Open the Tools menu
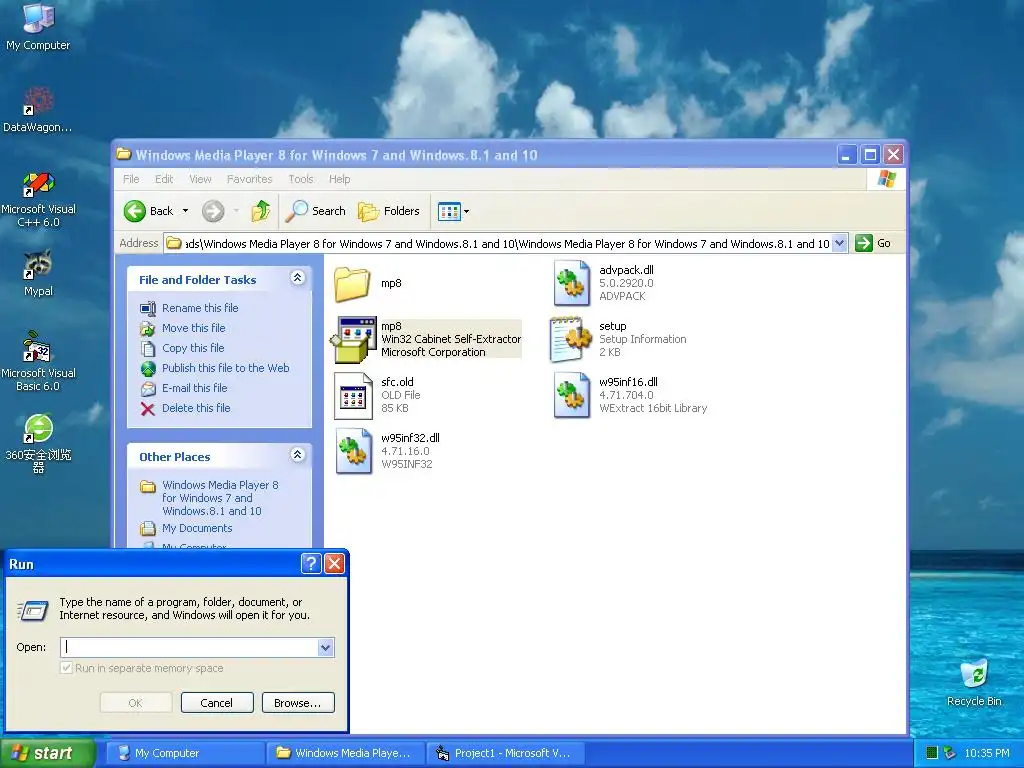Screen dimensions: 1024x768 (300, 179)
